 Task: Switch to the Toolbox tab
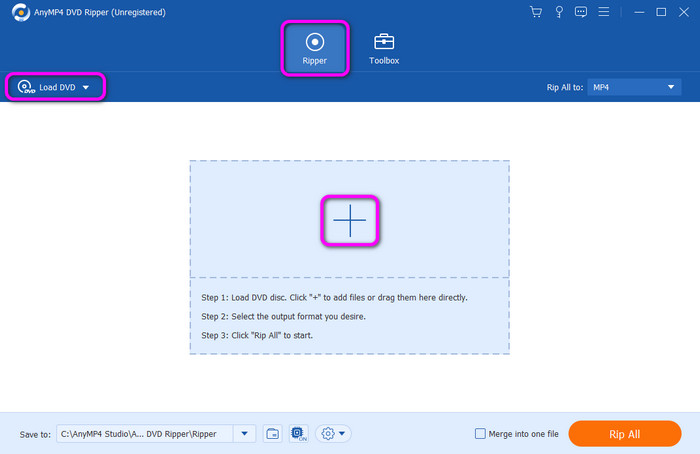[x=384, y=48]
